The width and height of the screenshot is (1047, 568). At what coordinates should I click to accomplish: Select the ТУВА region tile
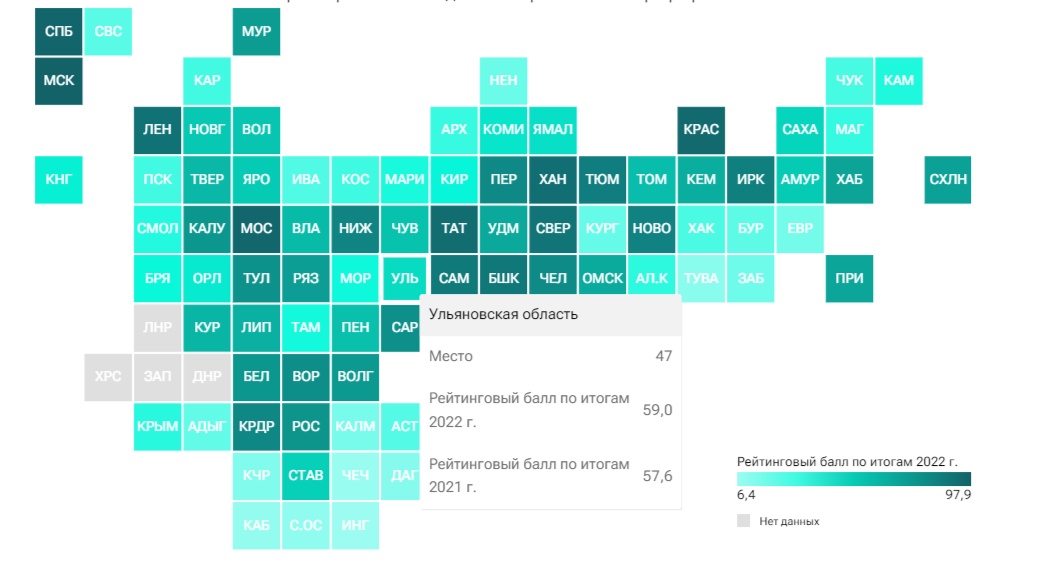click(701, 278)
